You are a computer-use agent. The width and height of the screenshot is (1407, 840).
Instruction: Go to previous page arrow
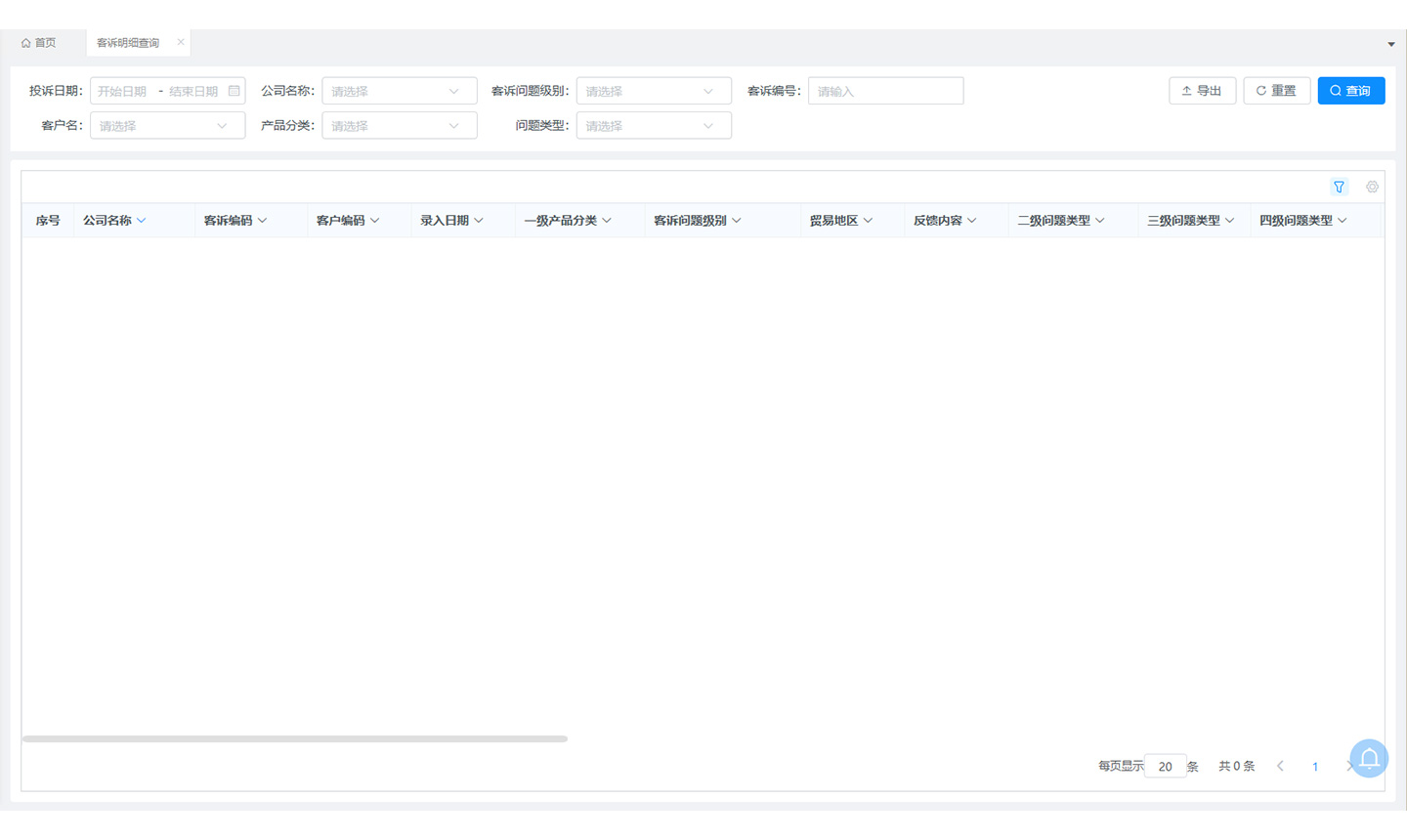1280,766
